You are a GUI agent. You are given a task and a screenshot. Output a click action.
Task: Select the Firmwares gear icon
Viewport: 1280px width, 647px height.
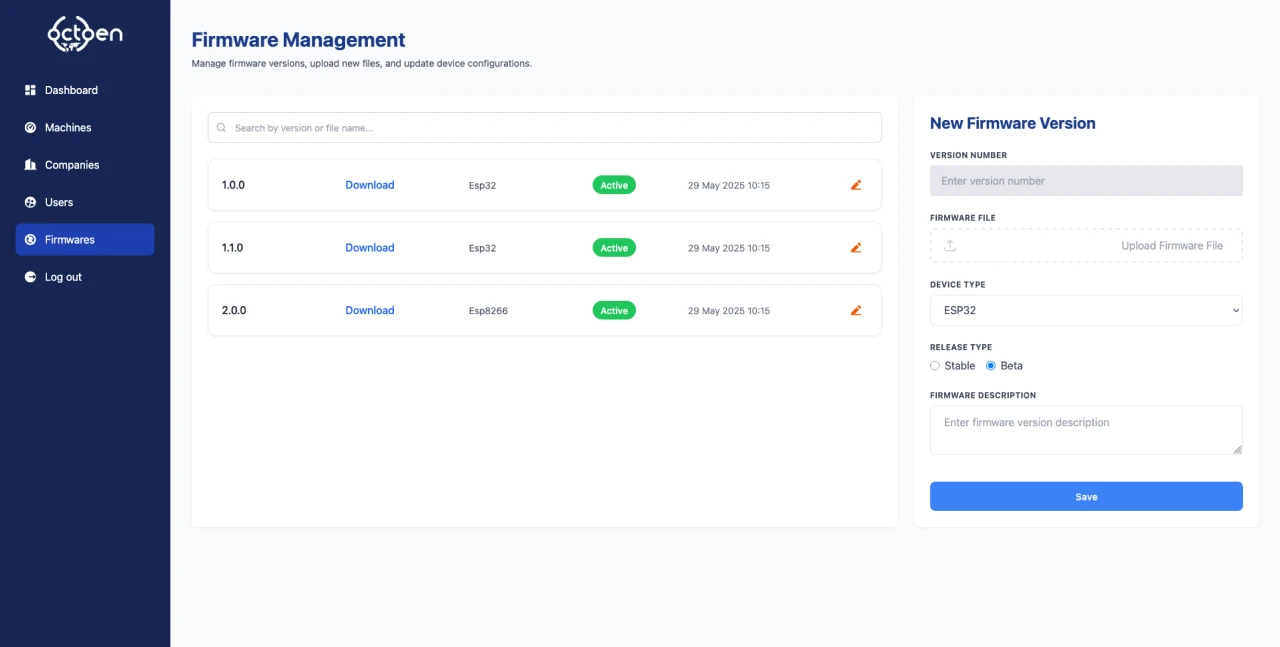coord(29,239)
